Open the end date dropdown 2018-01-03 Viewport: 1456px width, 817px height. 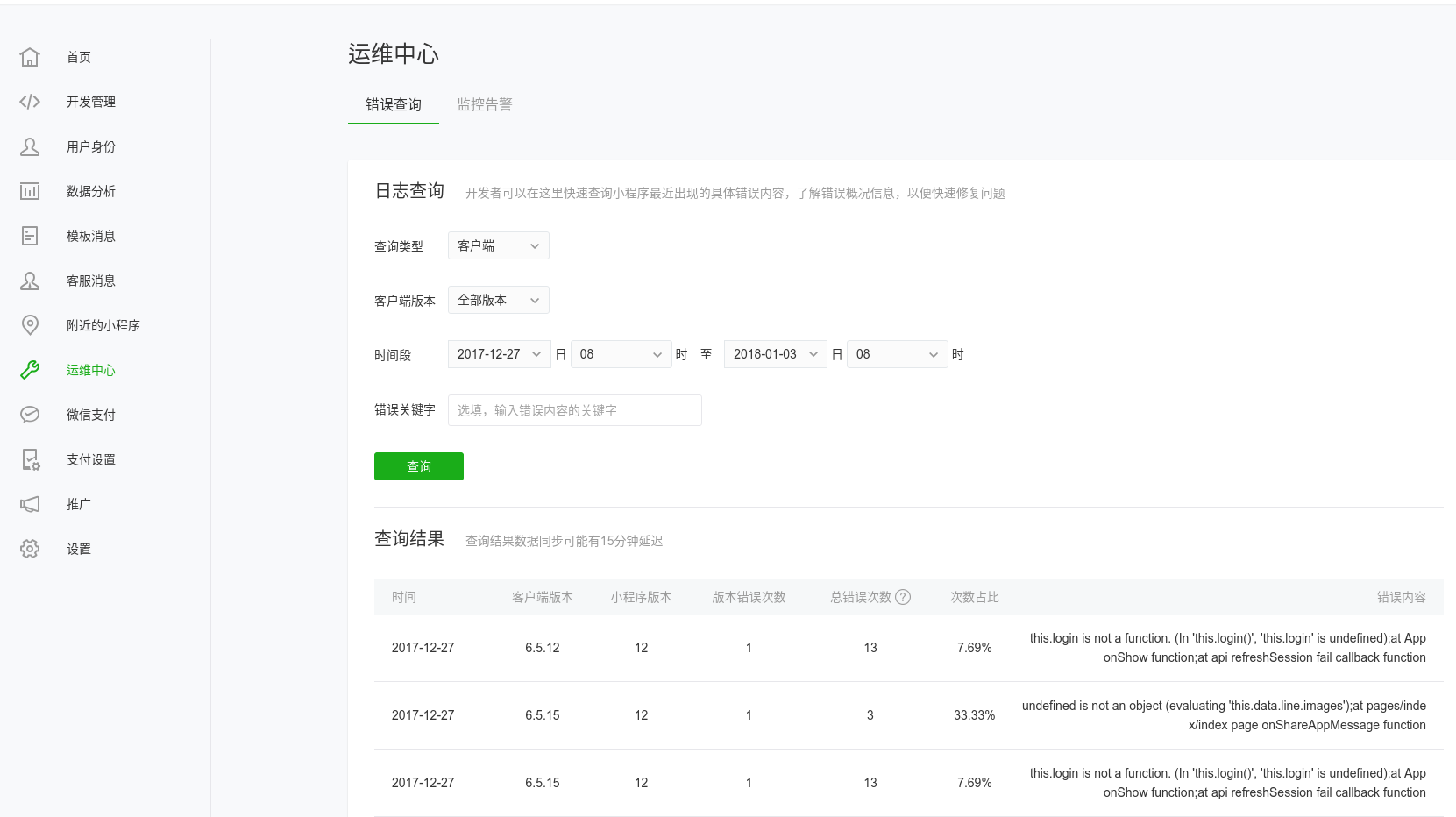click(776, 354)
